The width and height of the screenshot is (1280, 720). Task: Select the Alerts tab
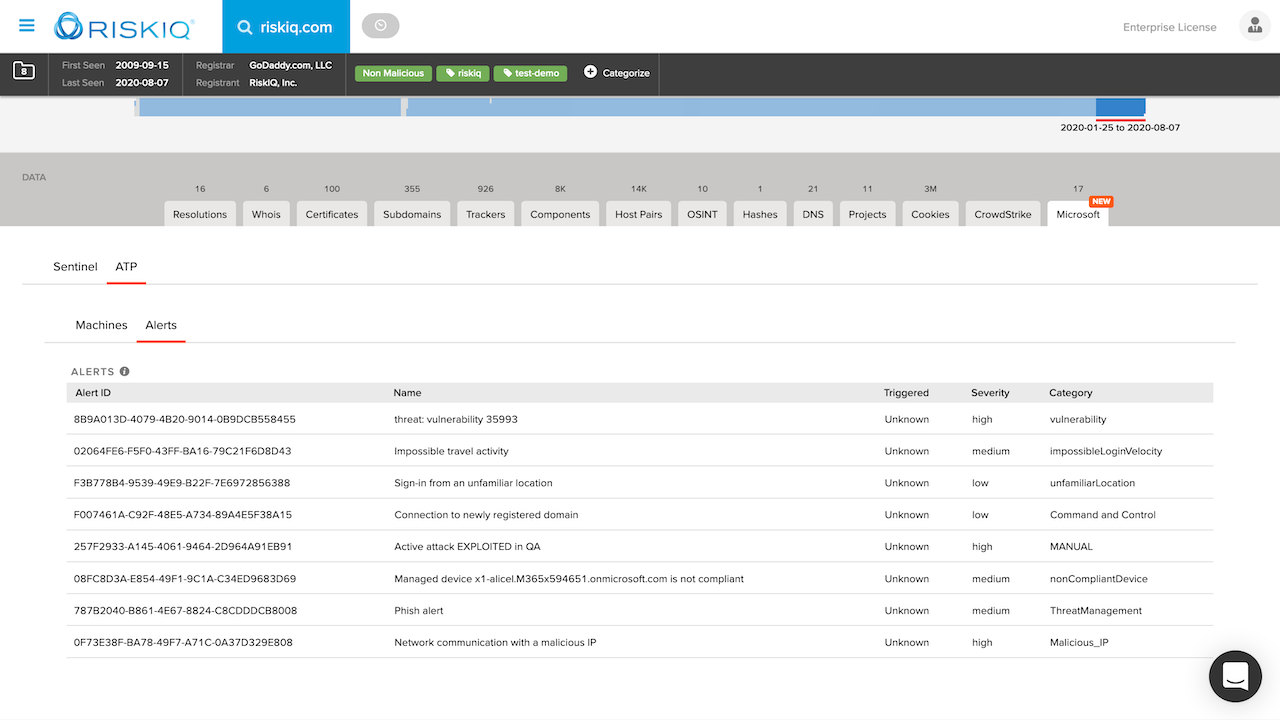(x=161, y=325)
